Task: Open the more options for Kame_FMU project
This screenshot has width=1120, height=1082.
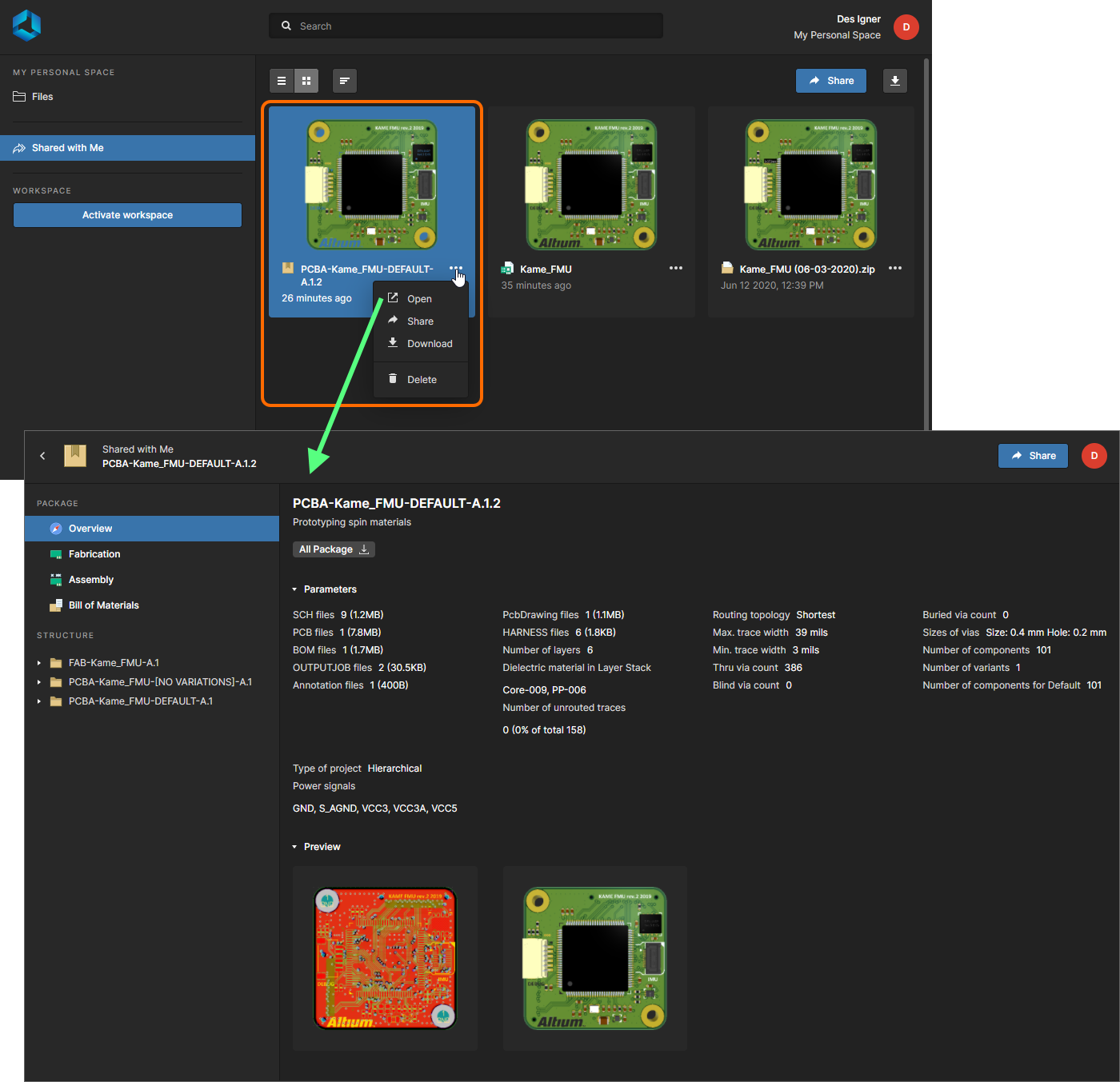Action: [676, 269]
